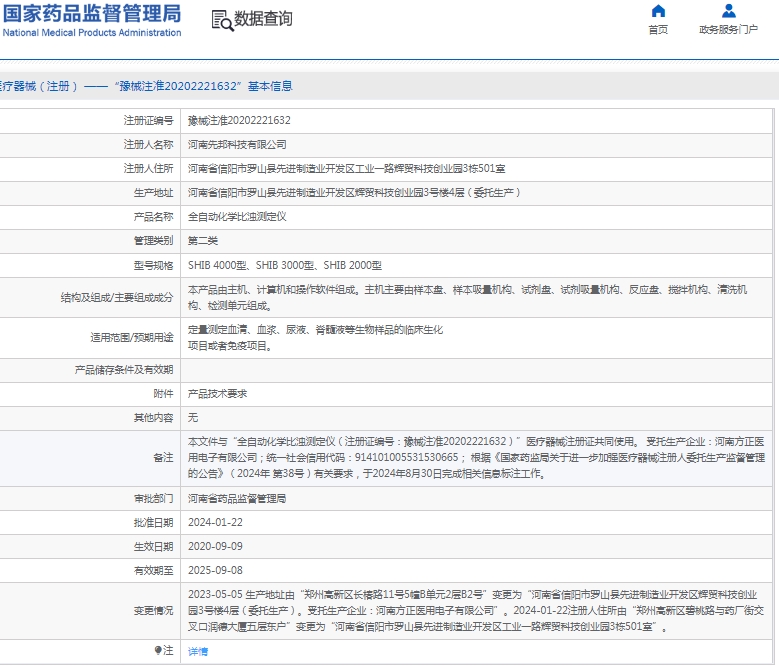Click structure description starting 本产品由主机
This screenshot has width=779, height=670.
(467, 298)
